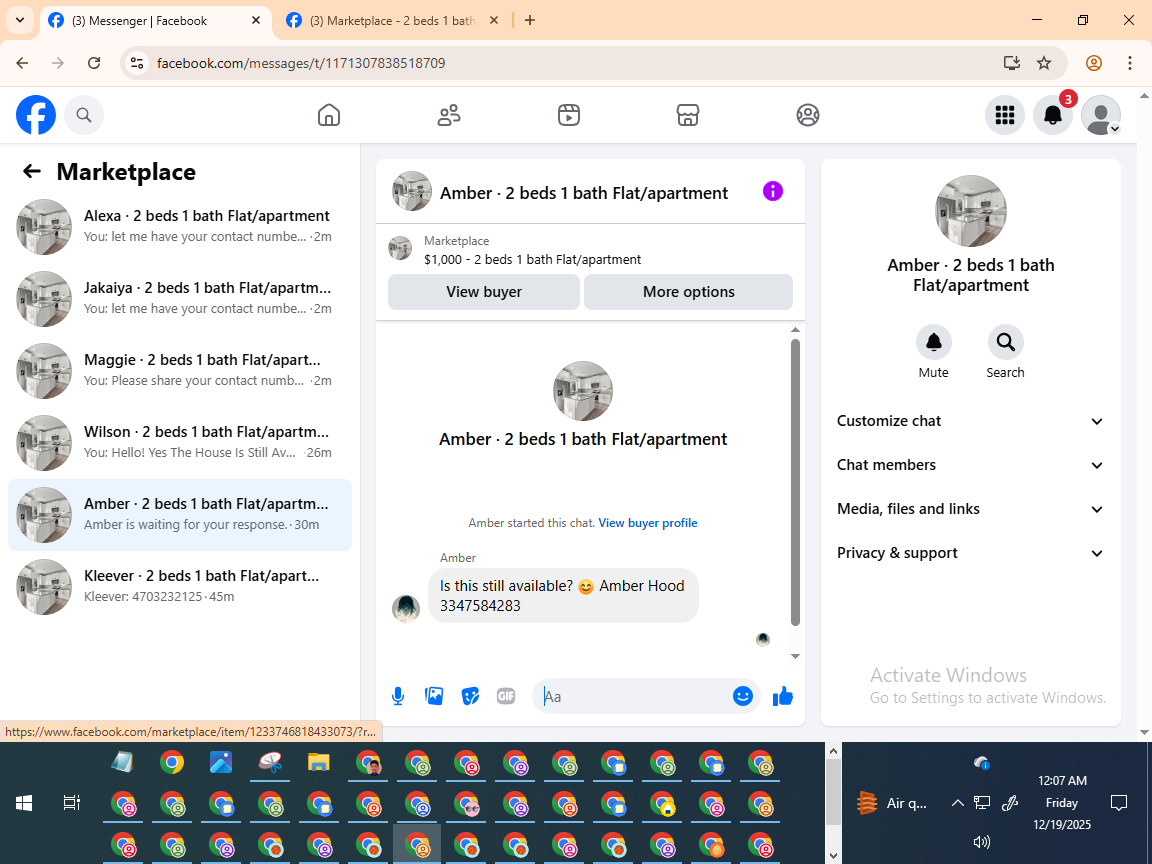The height and width of the screenshot is (864, 1152).
Task: Send a thumbs-up like
Action: (783, 696)
